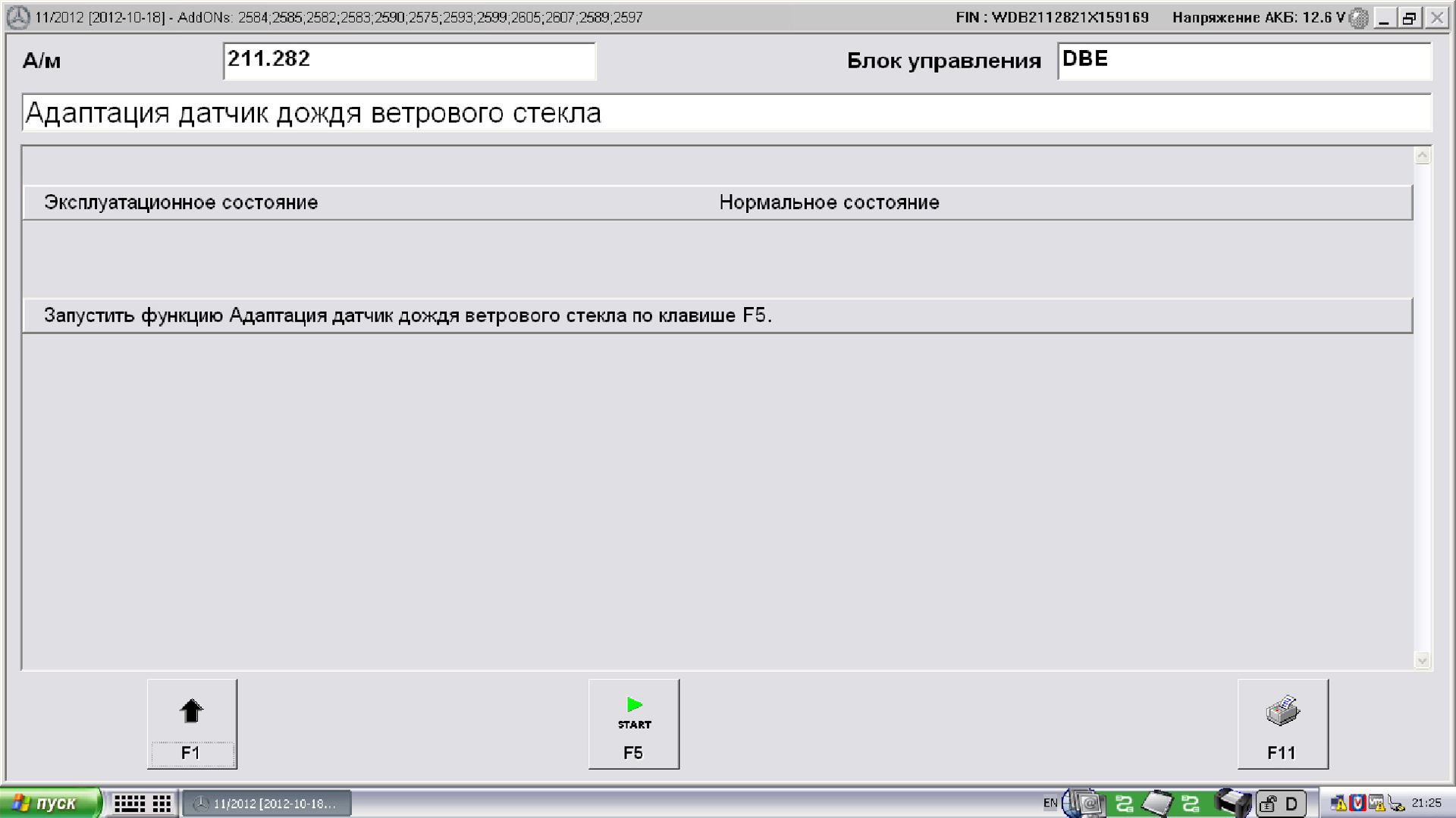The width and height of the screenshot is (1456, 818).
Task: Click the tablet diagnostic device icon
Action: tap(1157, 804)
